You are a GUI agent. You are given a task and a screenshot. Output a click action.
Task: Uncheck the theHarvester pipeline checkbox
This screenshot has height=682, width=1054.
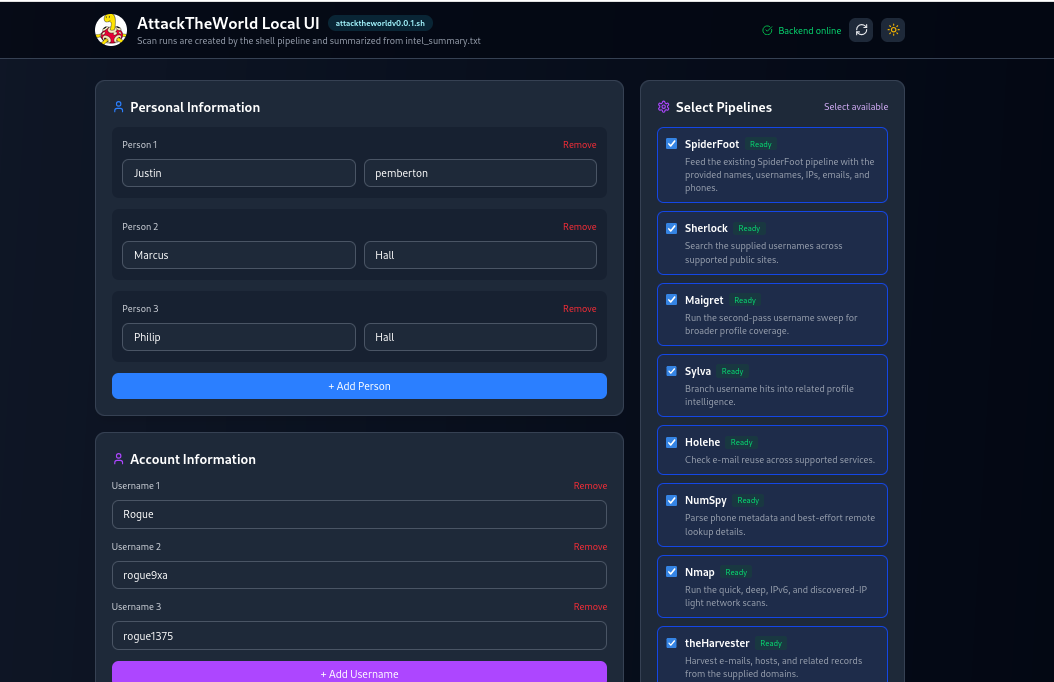[x=672, y=643]
